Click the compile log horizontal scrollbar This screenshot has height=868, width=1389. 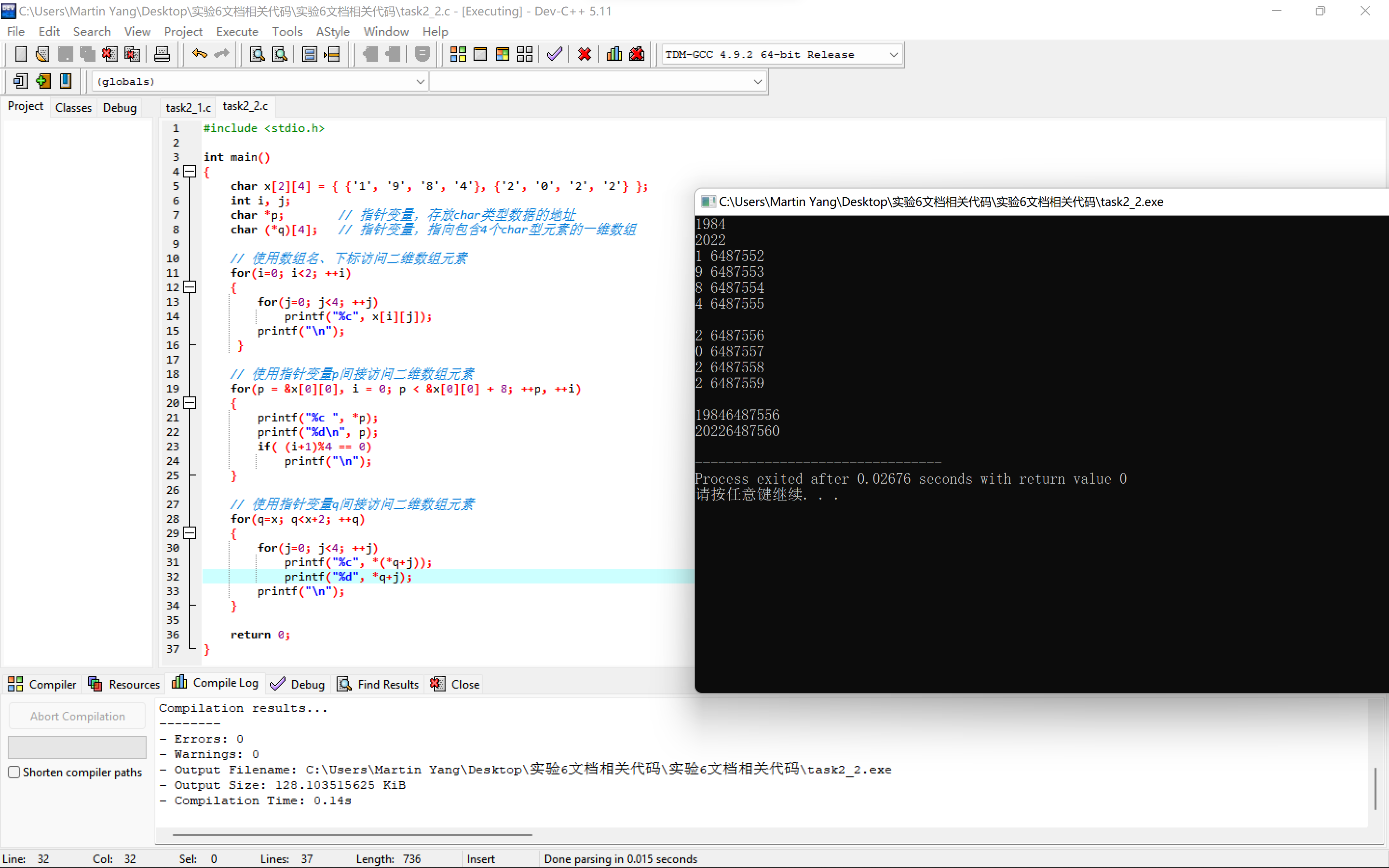point(352,835)
